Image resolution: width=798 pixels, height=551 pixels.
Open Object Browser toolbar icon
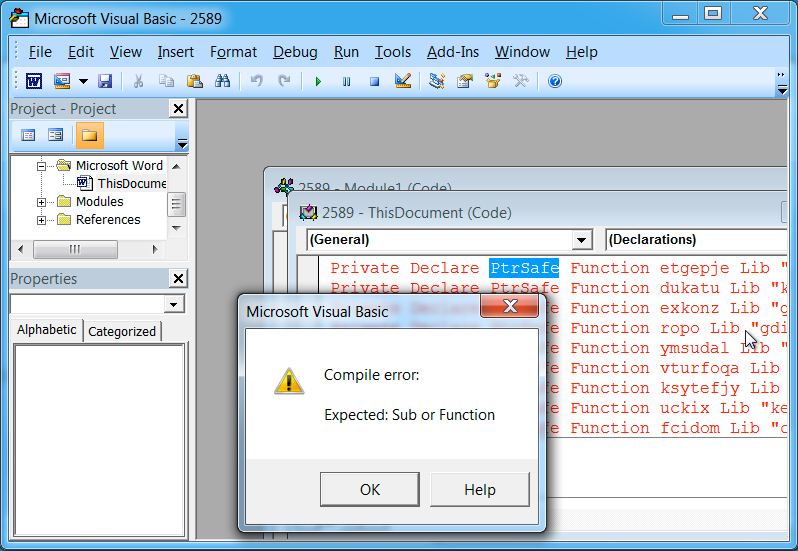(493, 81)
